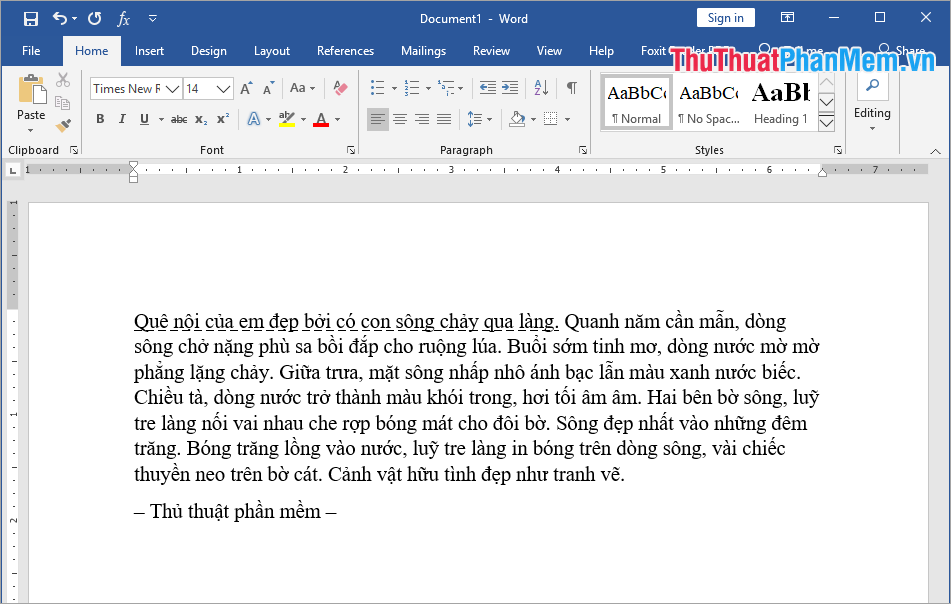Click the Clear All Formatting icon
This screenshot has width=951, height=604.
click(339, 88)
